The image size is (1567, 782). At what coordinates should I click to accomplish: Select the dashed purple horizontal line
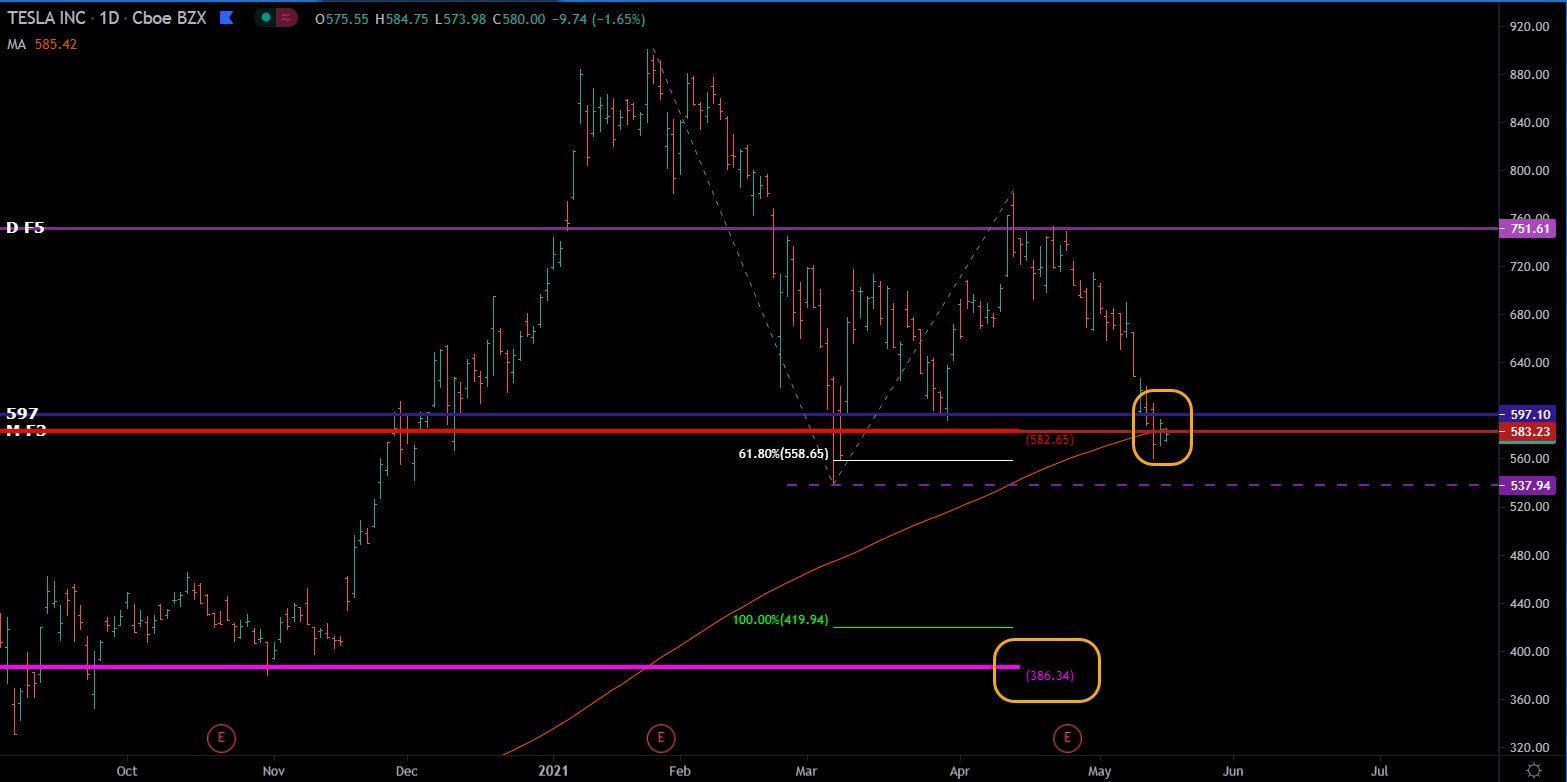coord(1144,485)
